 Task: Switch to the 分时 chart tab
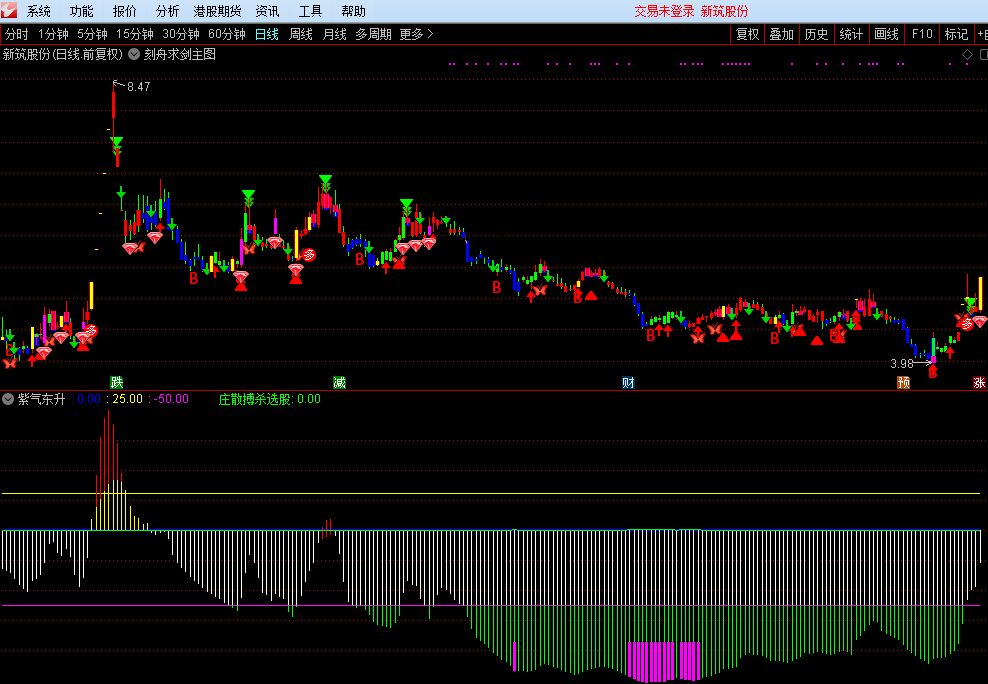[x=17, y=34]
